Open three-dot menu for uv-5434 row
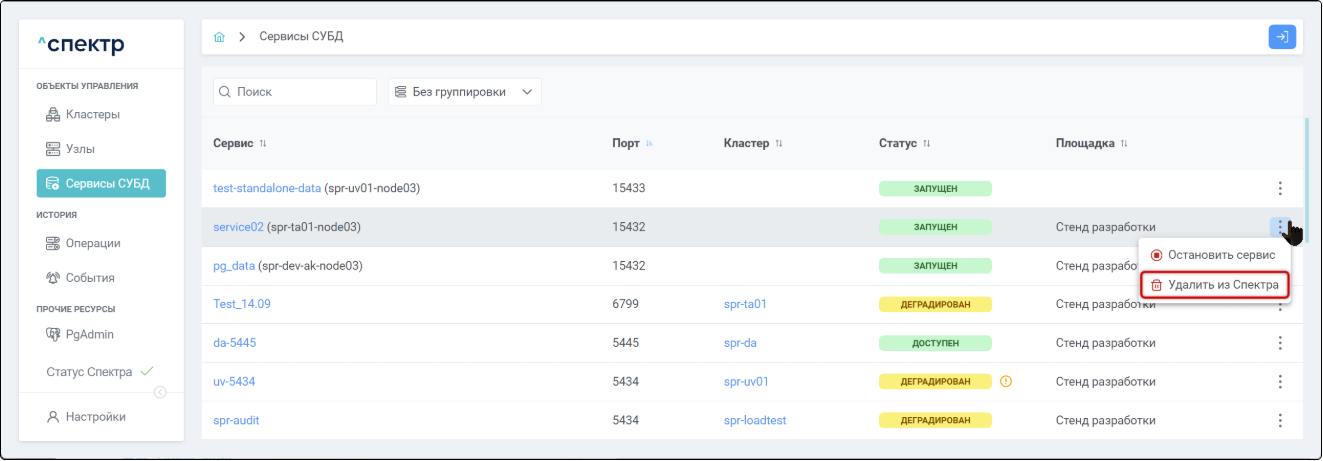The height and width of the screenshot is (461, 1323). tap(1280, 381)
